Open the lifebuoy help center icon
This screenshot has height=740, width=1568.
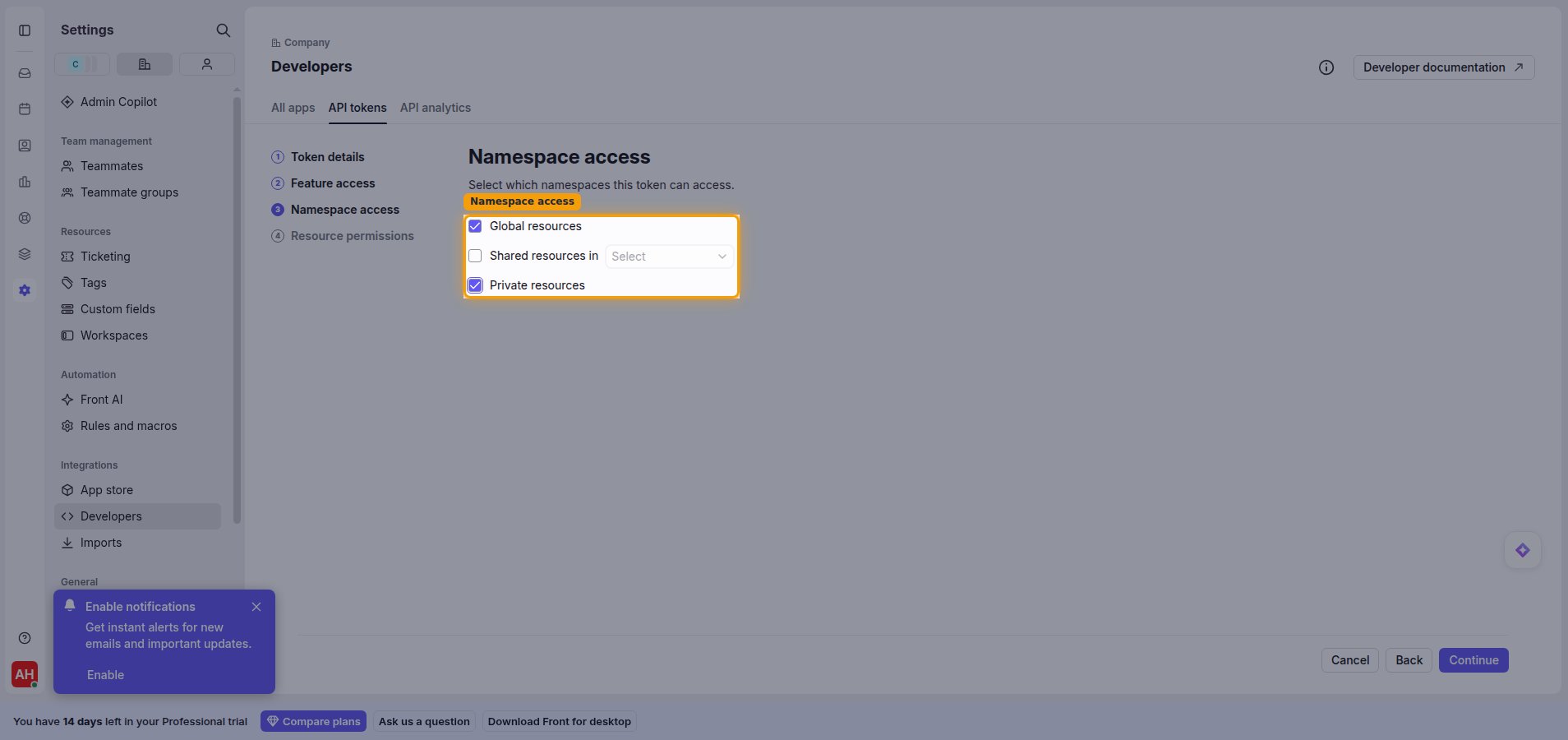tap(25, 218)
